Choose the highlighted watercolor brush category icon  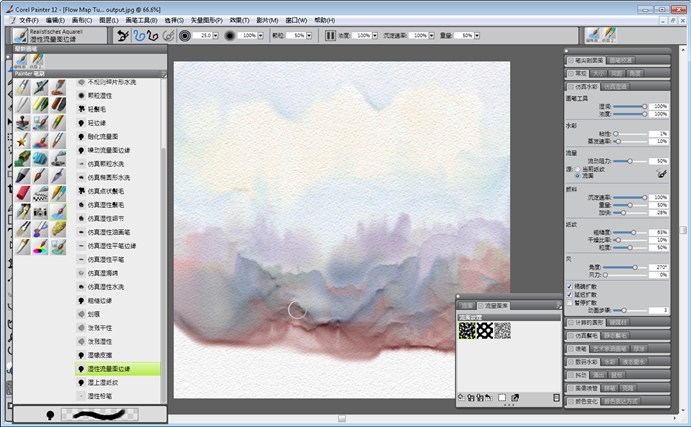pyautogui.click(x=58, y=212)
